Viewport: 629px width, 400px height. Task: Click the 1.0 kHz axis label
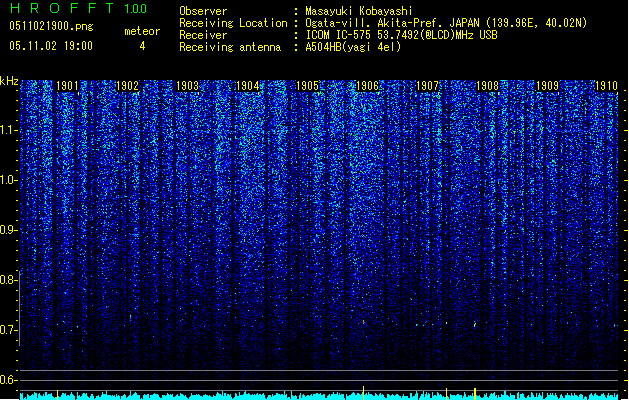[8, 180]
